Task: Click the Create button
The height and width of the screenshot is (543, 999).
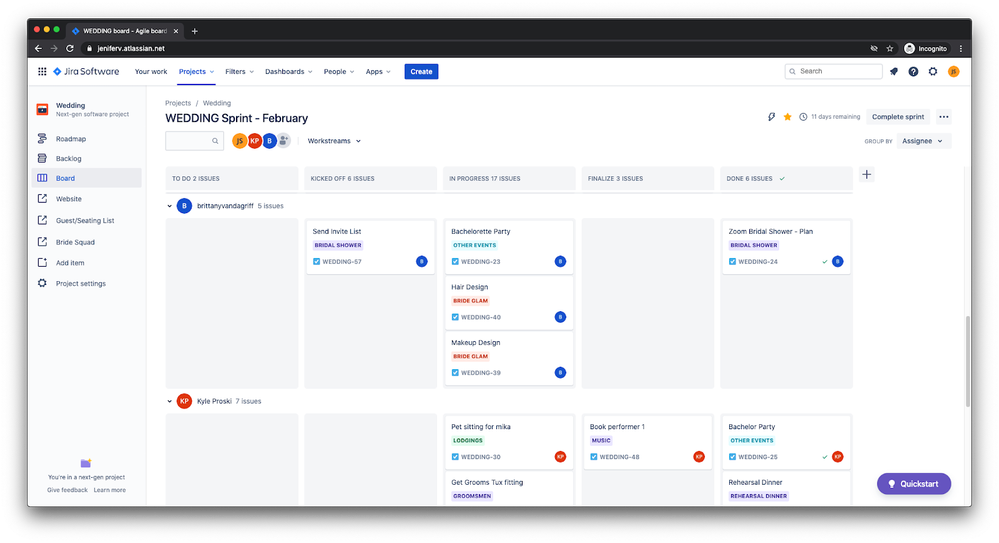Action: coord(421,71)
